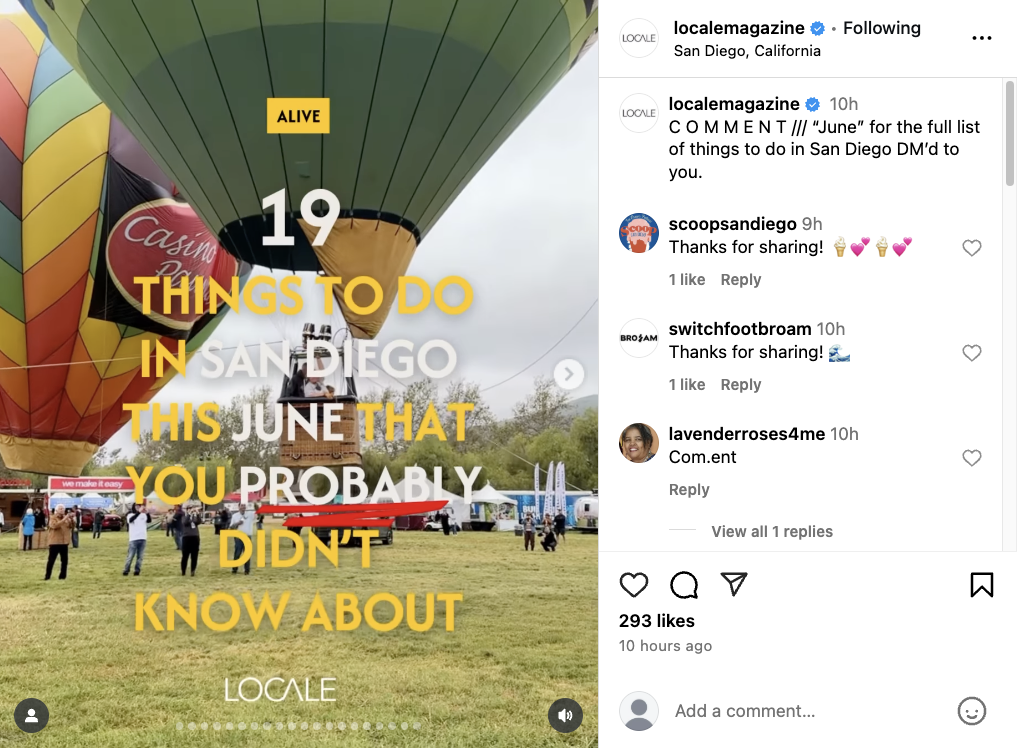The width and height of the screenshot is (1017, 748).
Task: Open the localemagazine profile picture in the header
Action: (639, 39)
